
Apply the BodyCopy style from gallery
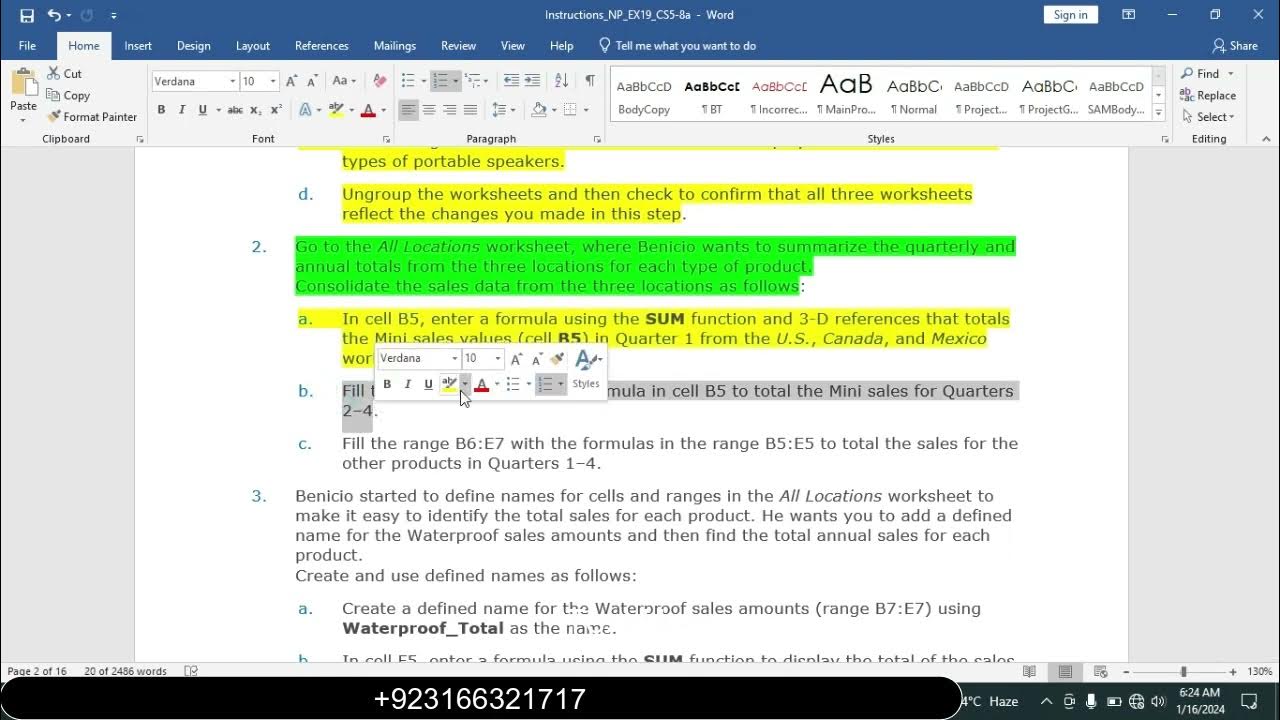click(644, 96)
